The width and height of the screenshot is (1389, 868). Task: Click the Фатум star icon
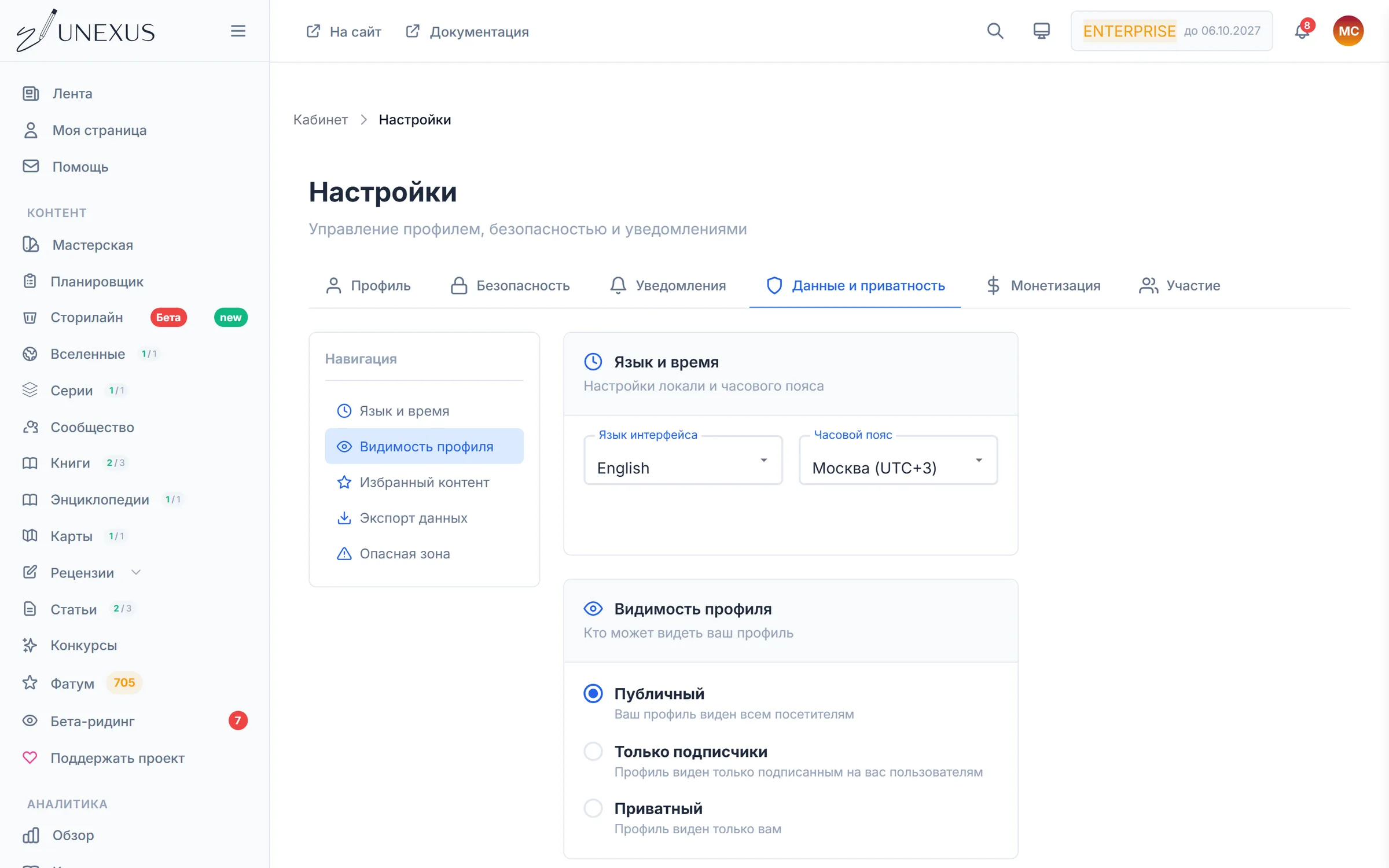(30, 683)
